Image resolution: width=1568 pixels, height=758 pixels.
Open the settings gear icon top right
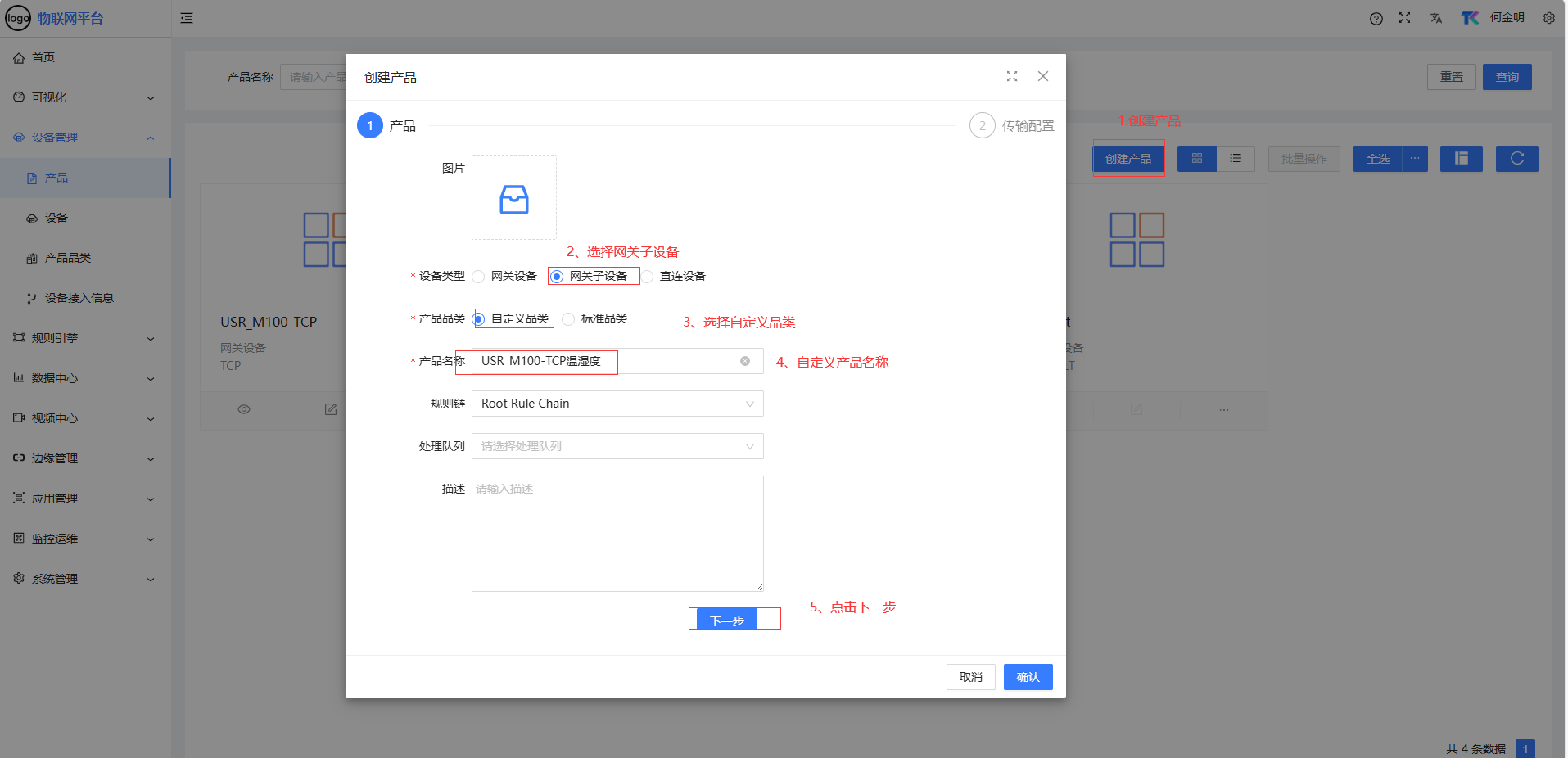[1548, 18]
